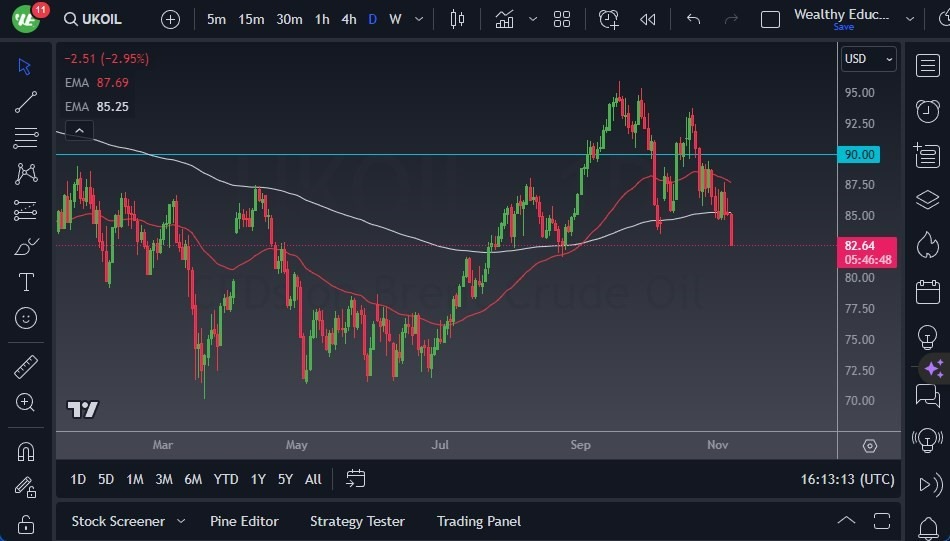Set the date range to YTD
The image size is (950, 541).
(x=226, y=479)
